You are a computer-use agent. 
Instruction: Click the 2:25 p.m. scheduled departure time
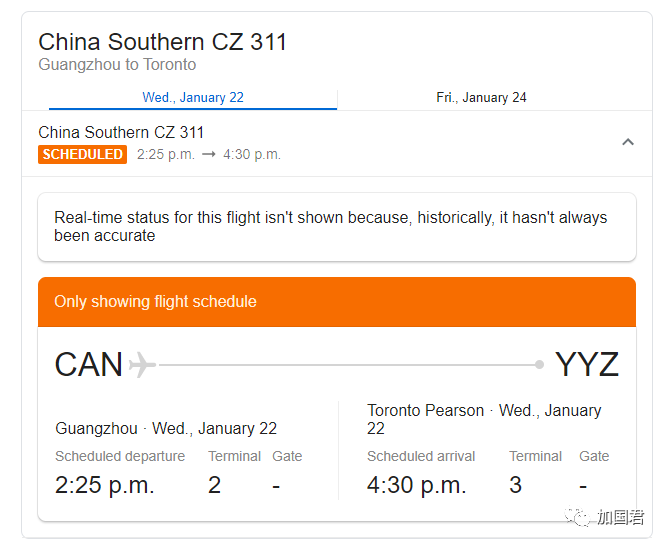coord(104,485)
